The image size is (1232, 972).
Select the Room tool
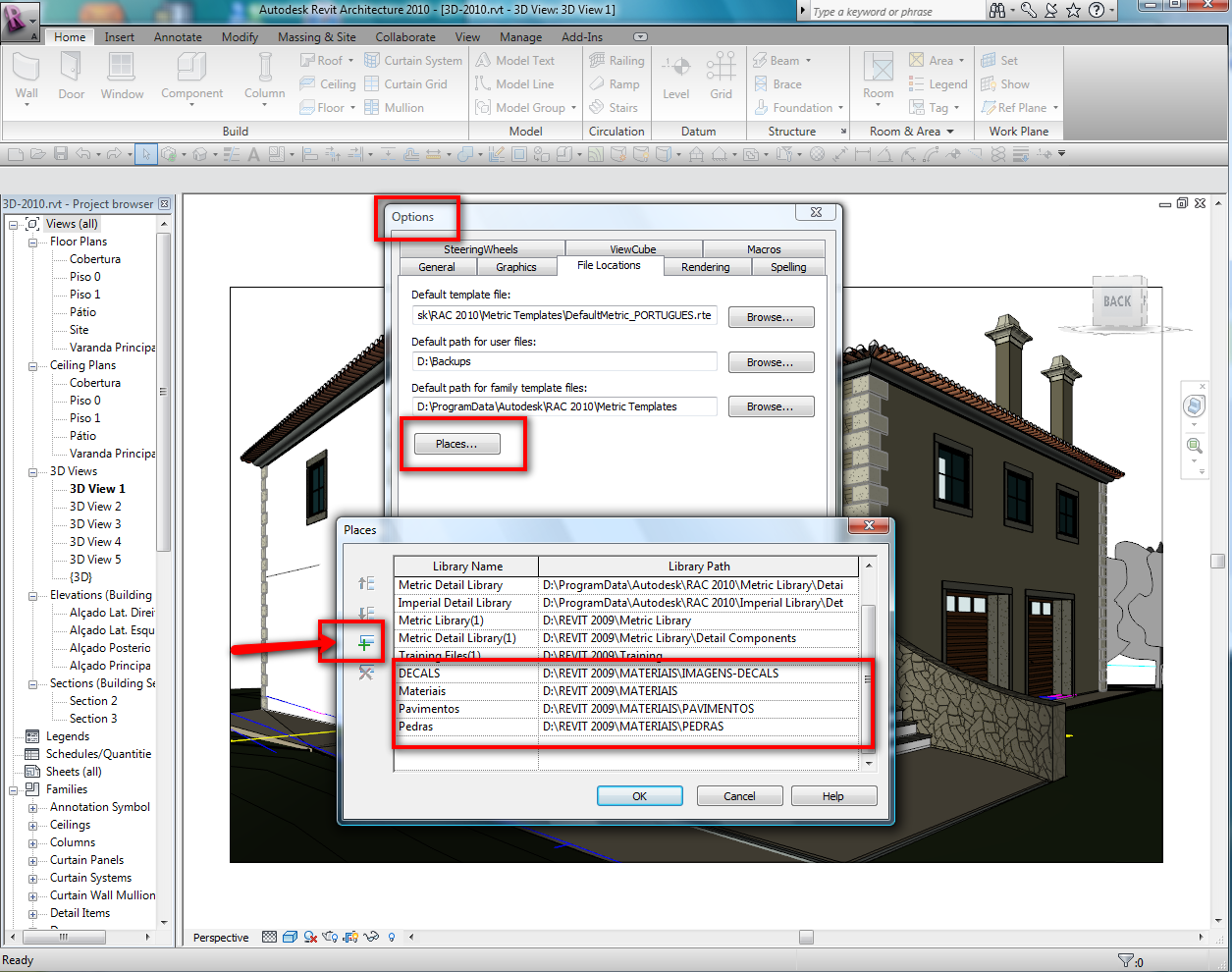click(x=879, y=77)
